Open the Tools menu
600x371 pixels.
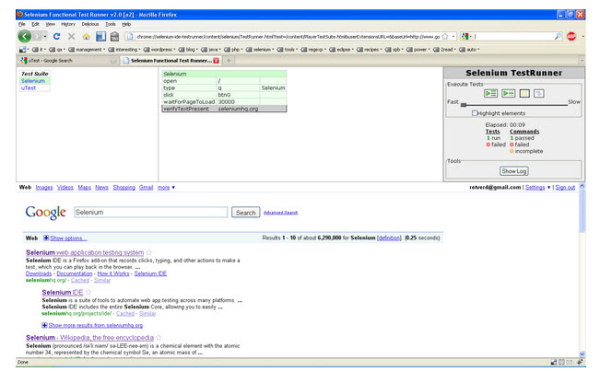110,24
